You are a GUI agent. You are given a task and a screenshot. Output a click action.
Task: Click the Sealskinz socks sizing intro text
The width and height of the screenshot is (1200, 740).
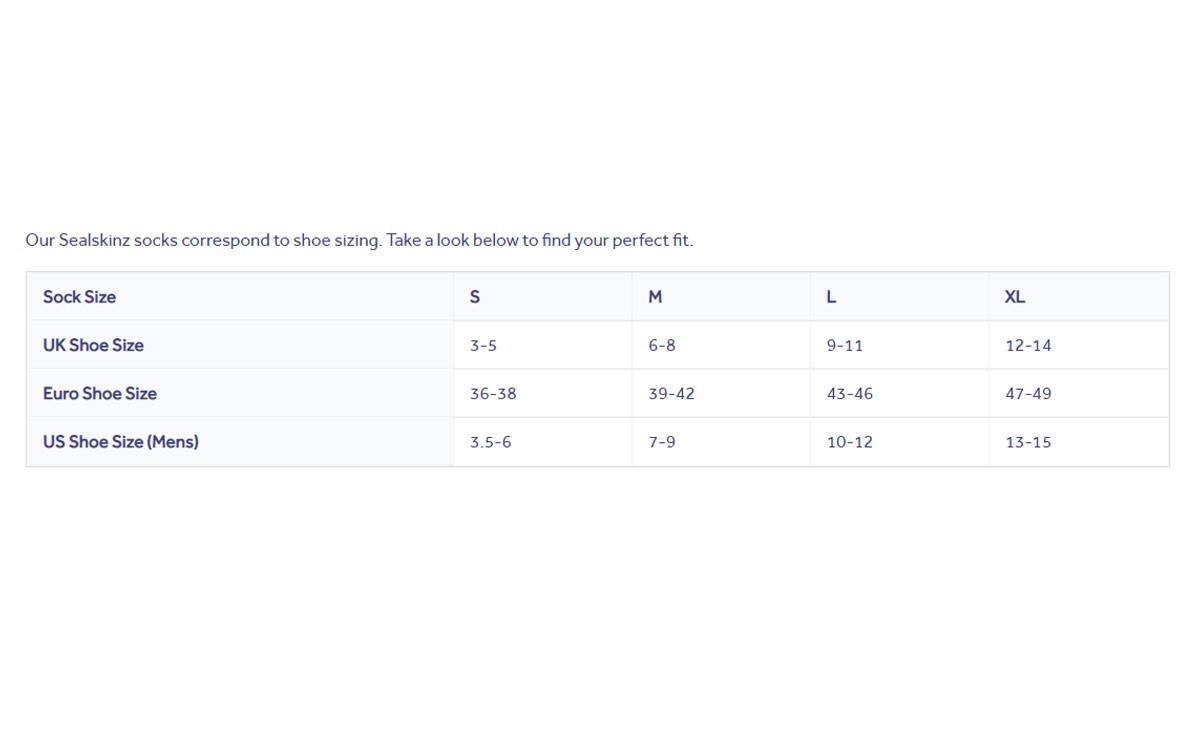[x=359, y=240]
